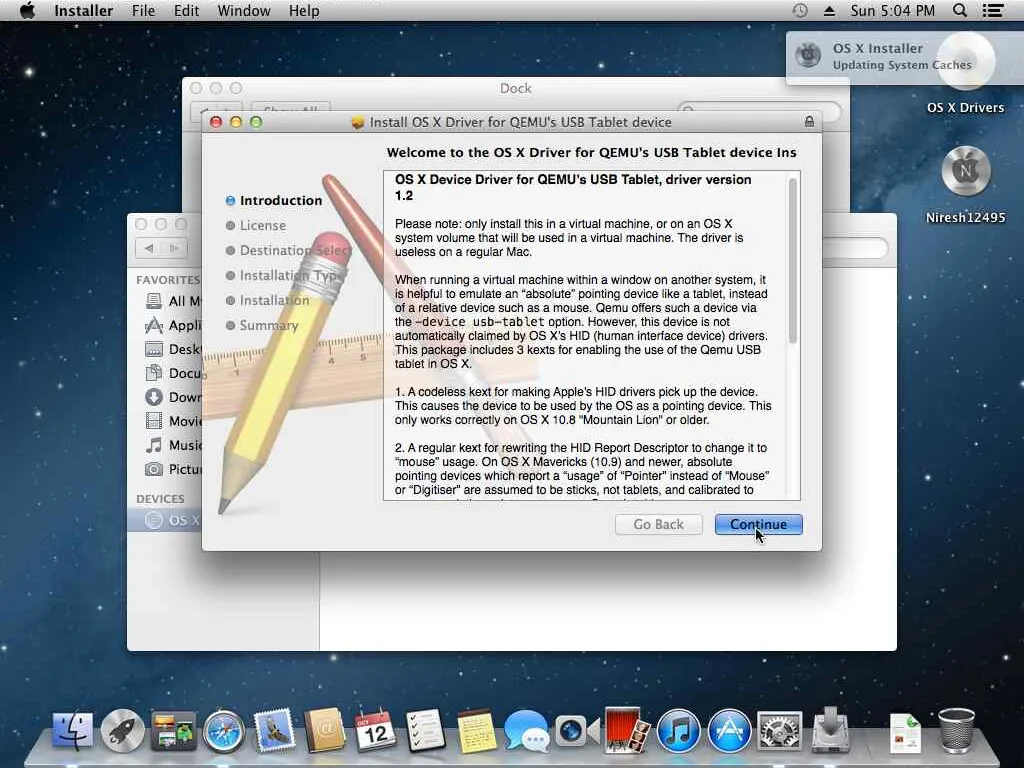Select the Summary step
Viewport: 1024px width, 768px height.
point(263,325)
